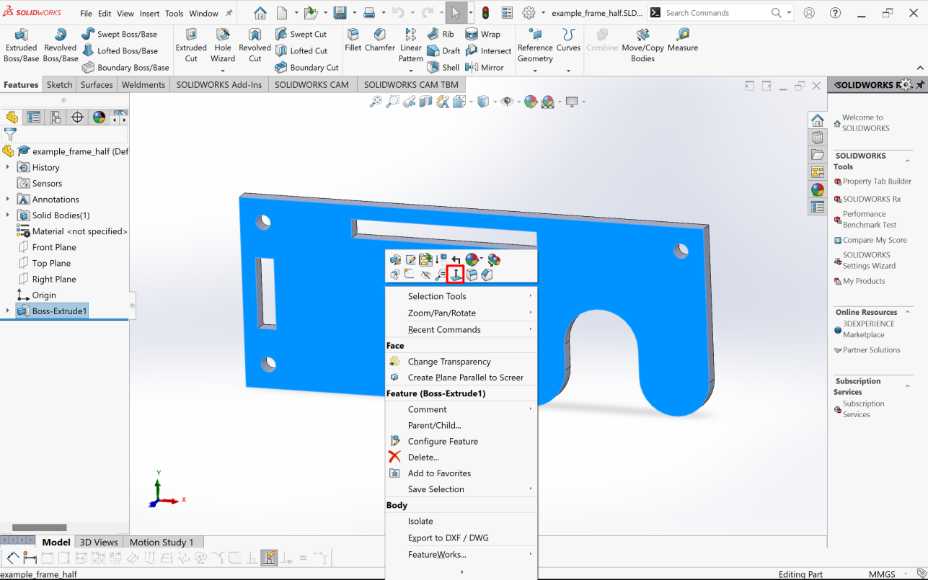Open the Hole Wizard tool

click(x=222, y=44)
